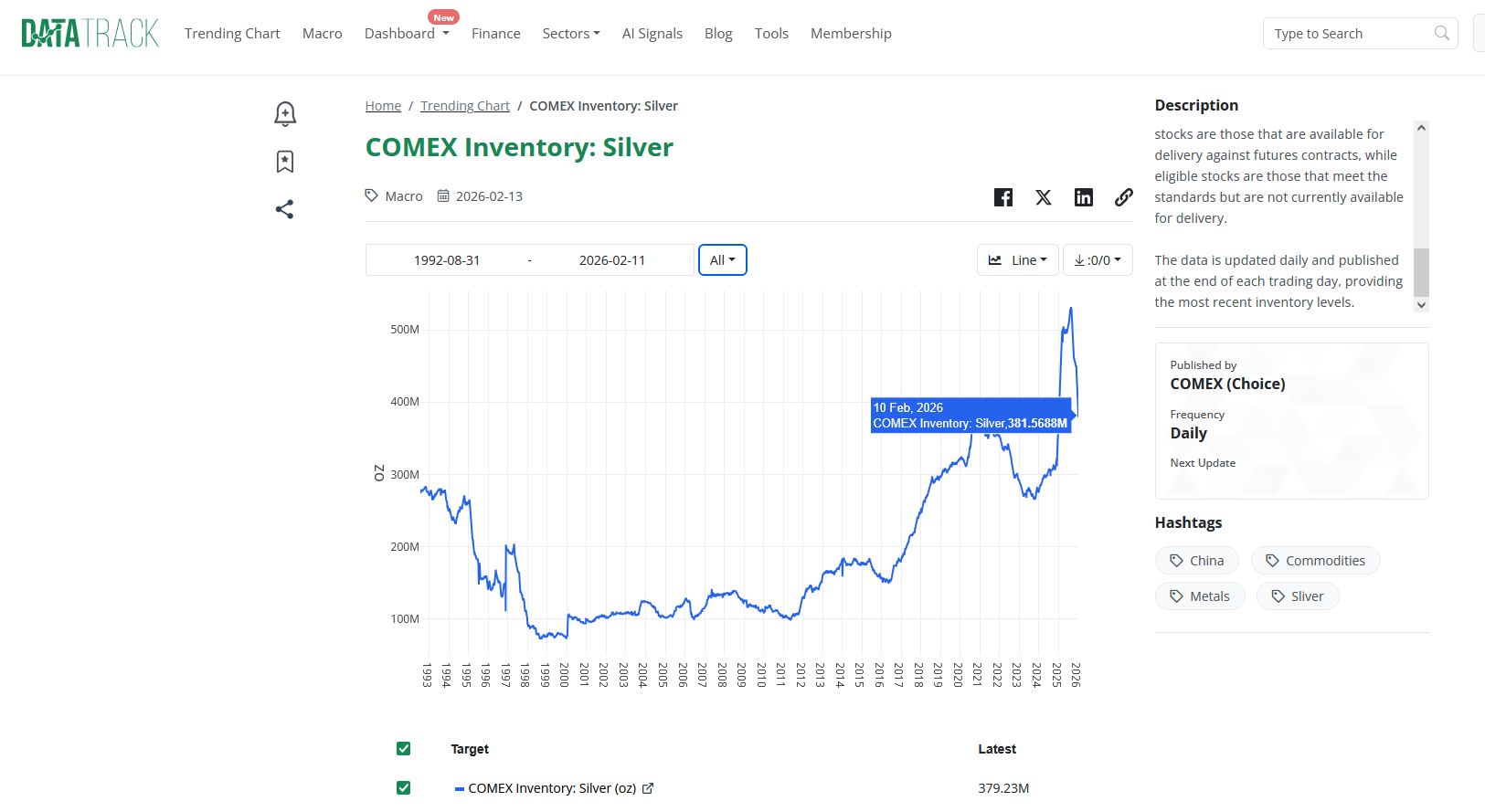1485x812 pixels.
Task: Open the Membership page
Action: tap(851, 34)
